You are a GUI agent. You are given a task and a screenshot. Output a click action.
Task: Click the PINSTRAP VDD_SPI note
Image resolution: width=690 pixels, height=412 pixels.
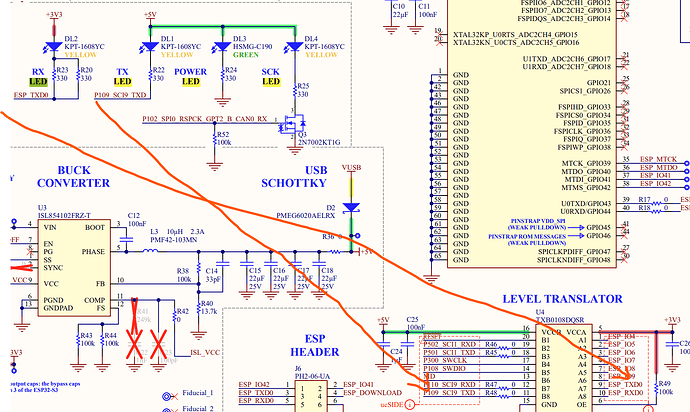point(537,224)
